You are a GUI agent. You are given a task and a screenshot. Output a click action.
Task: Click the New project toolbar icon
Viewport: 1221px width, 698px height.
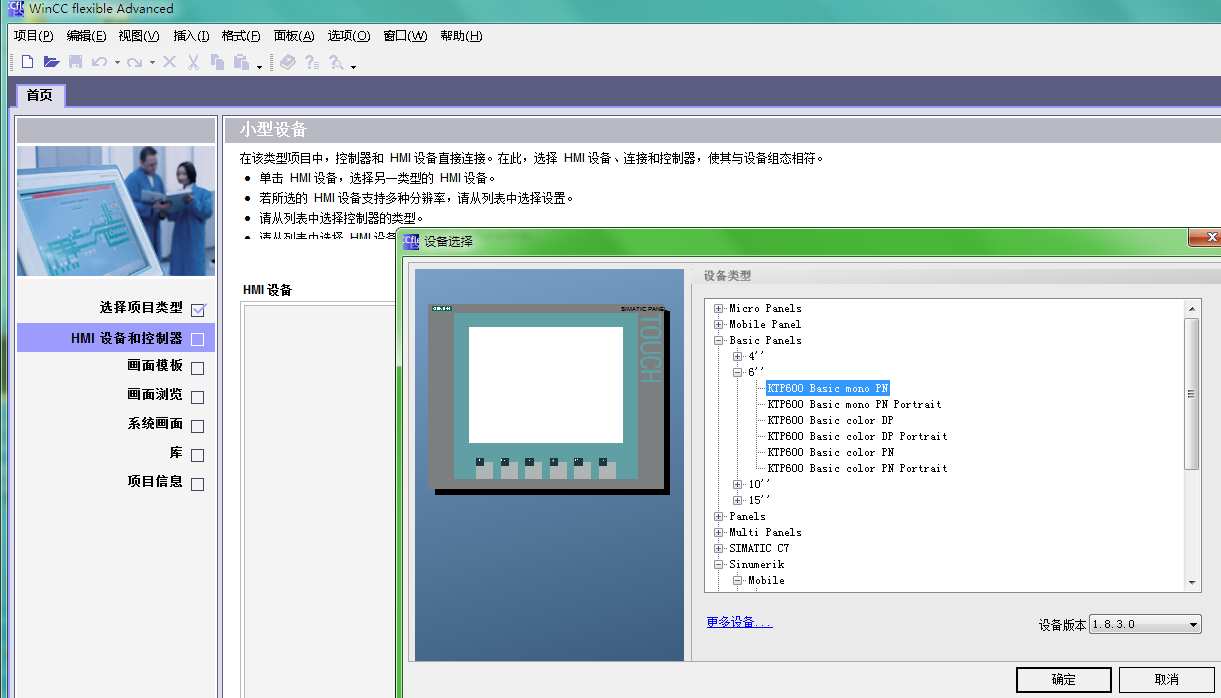pyautogui.click(x=28, y=62)
